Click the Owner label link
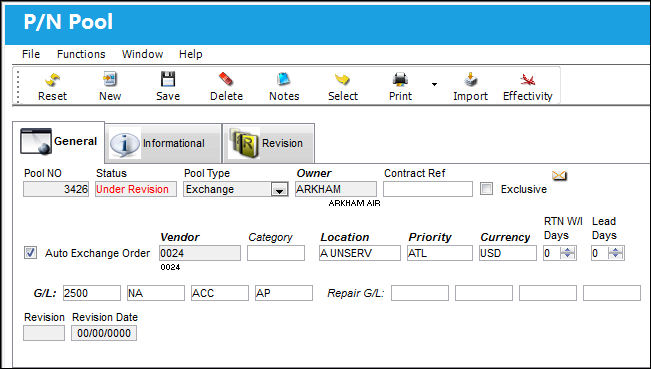This screenshot has width=651, height=369. [314, 173]
